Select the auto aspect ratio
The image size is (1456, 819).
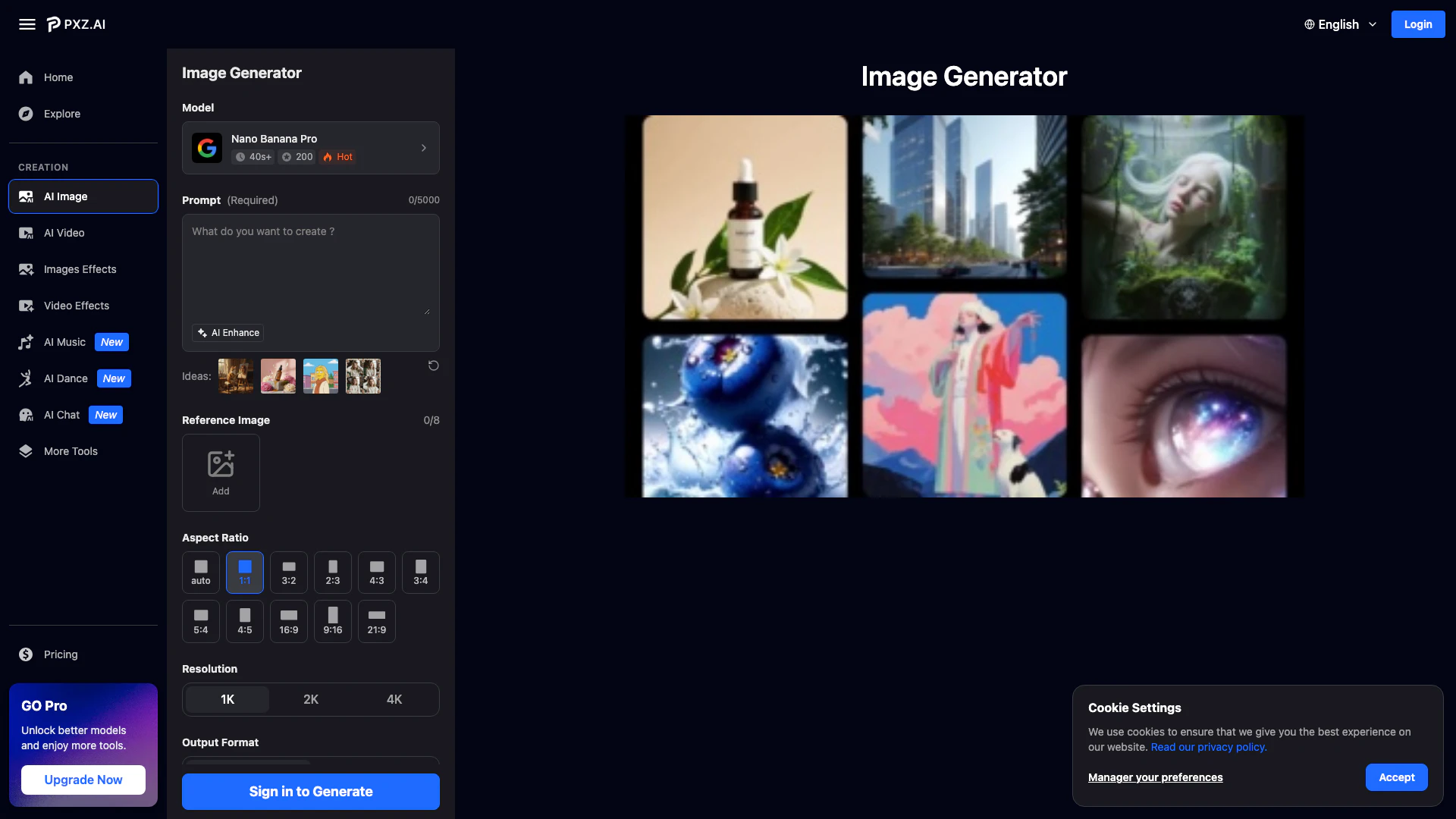click(201, 573)
